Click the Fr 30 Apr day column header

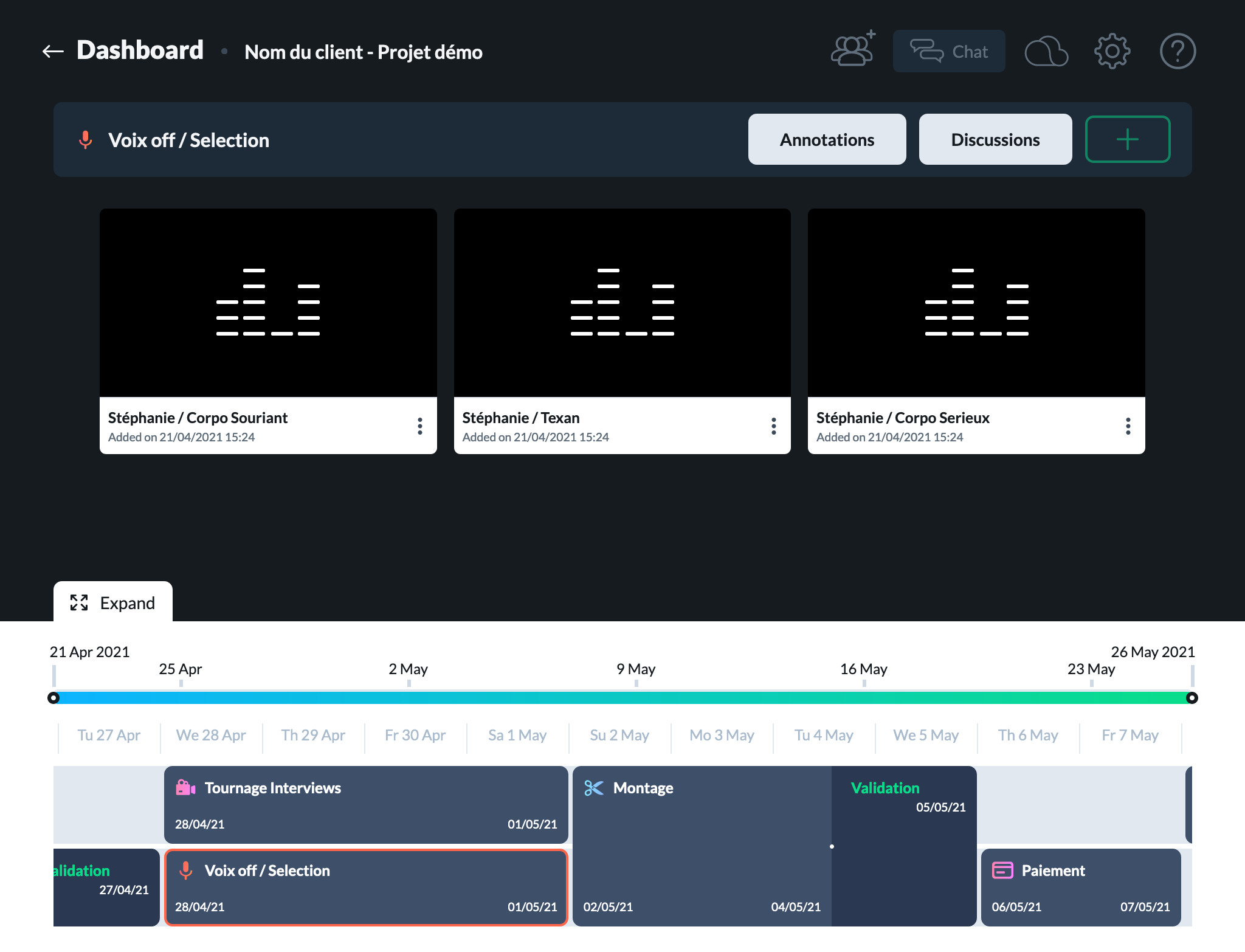415,736
